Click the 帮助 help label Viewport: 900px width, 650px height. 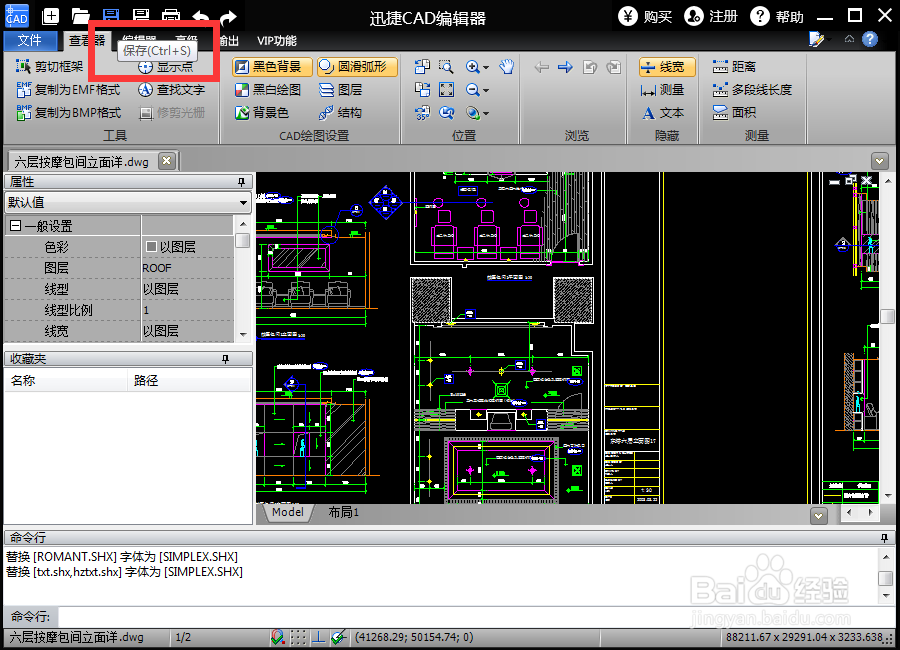[x=790, y=17]
